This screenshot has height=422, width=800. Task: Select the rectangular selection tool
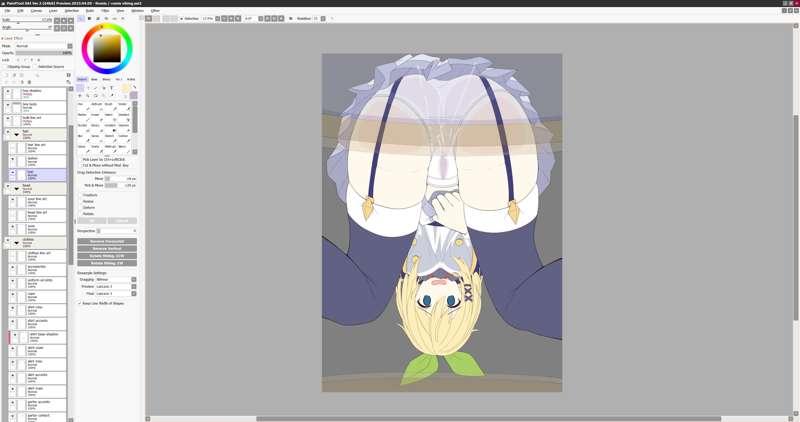click(80, 88)
